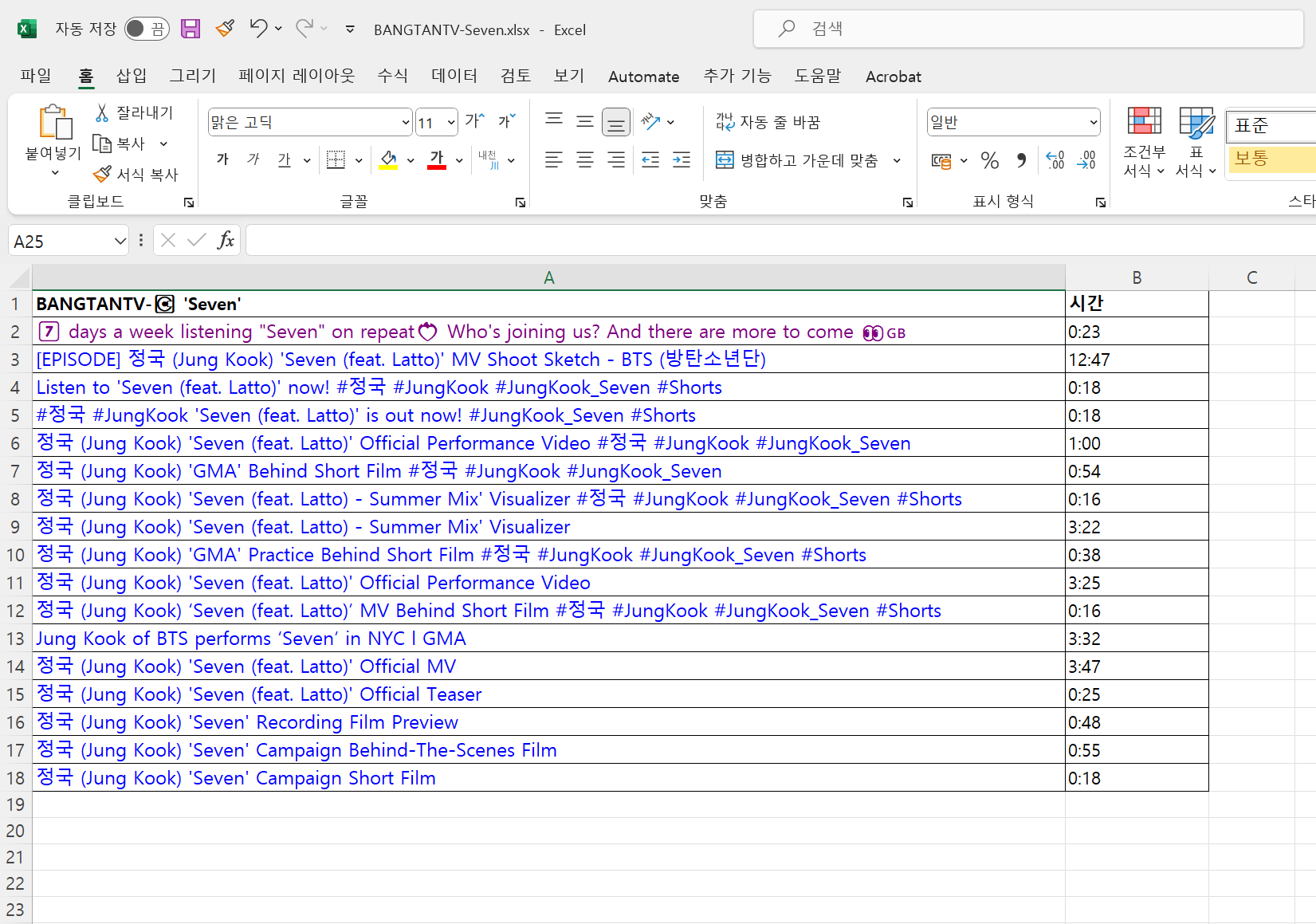
Task: Open 표 서식 format as table
Action: (1196, 142)
